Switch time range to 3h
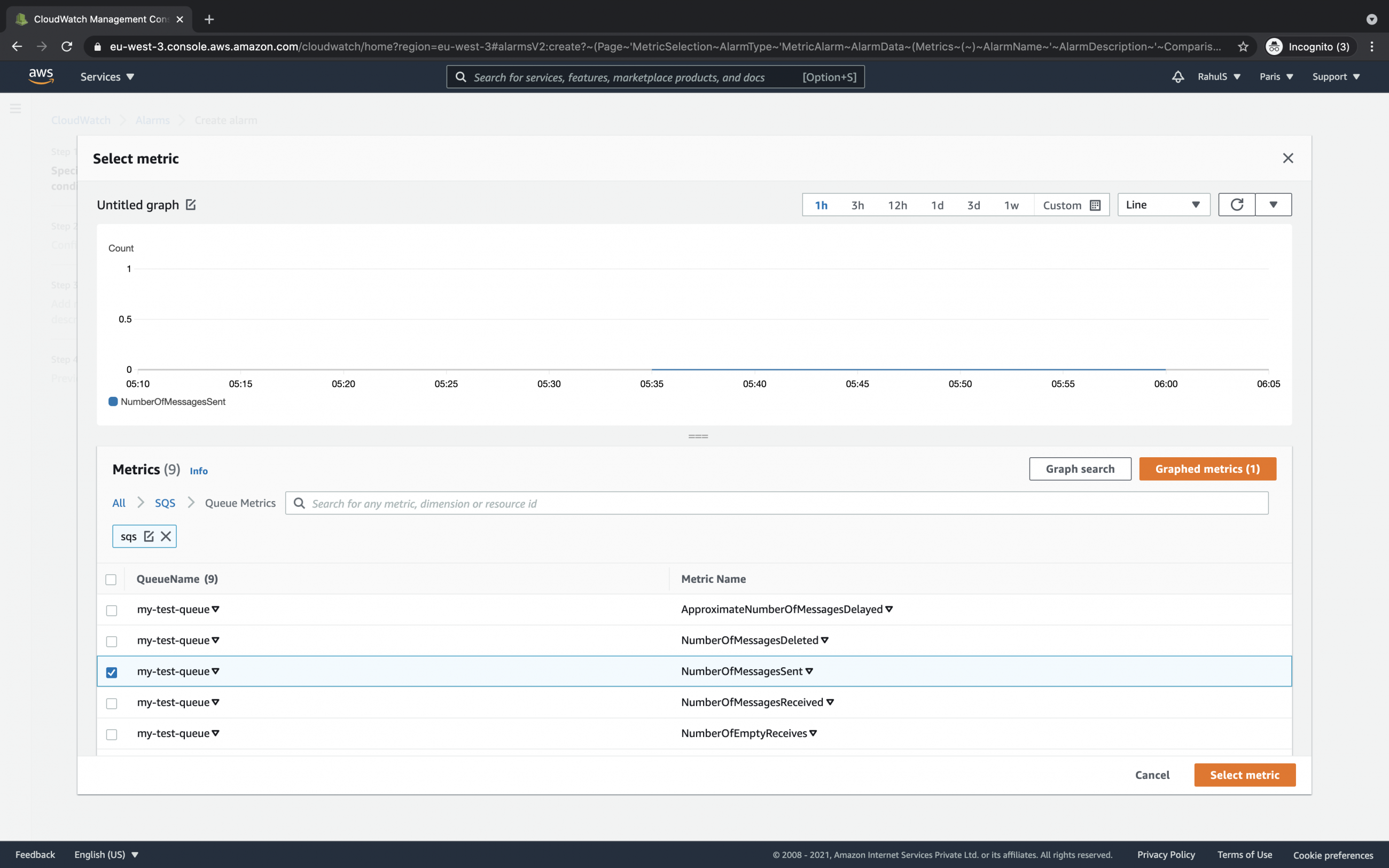Viewport: 1389px width, 868px height. [x=857, y=206]
